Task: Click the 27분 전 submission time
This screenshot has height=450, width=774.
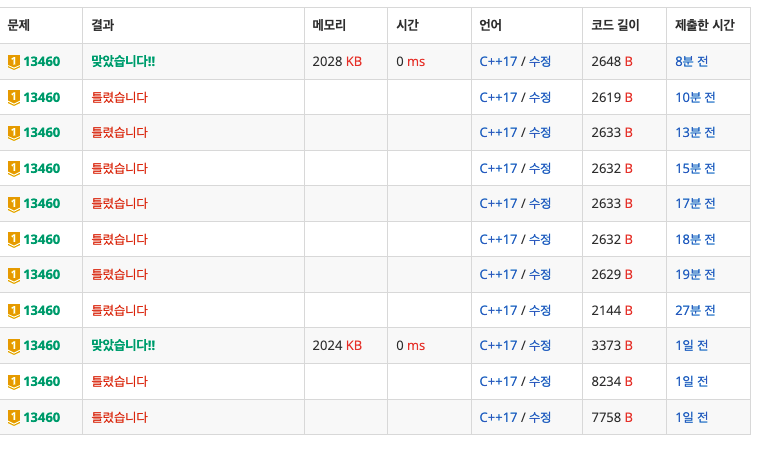Action: (695, 311)
